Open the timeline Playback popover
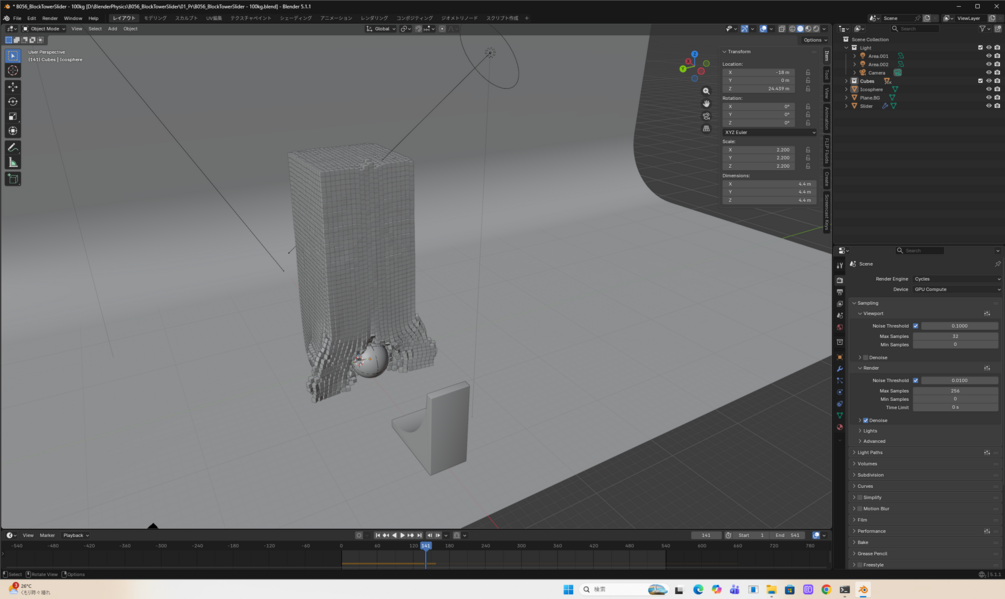1005x599 pixels. (x=76, y=535)
